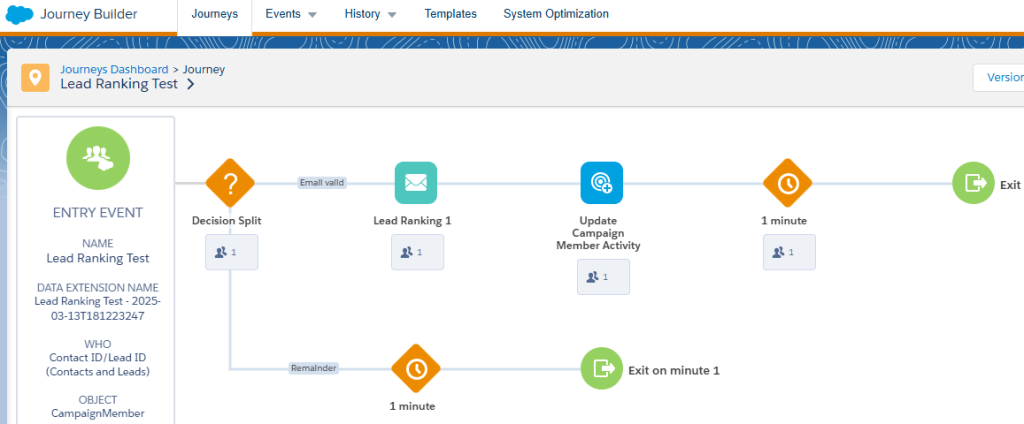Click the Email valid path label
The height and width of the screenshot is (424, 1024).
point(321,183)
